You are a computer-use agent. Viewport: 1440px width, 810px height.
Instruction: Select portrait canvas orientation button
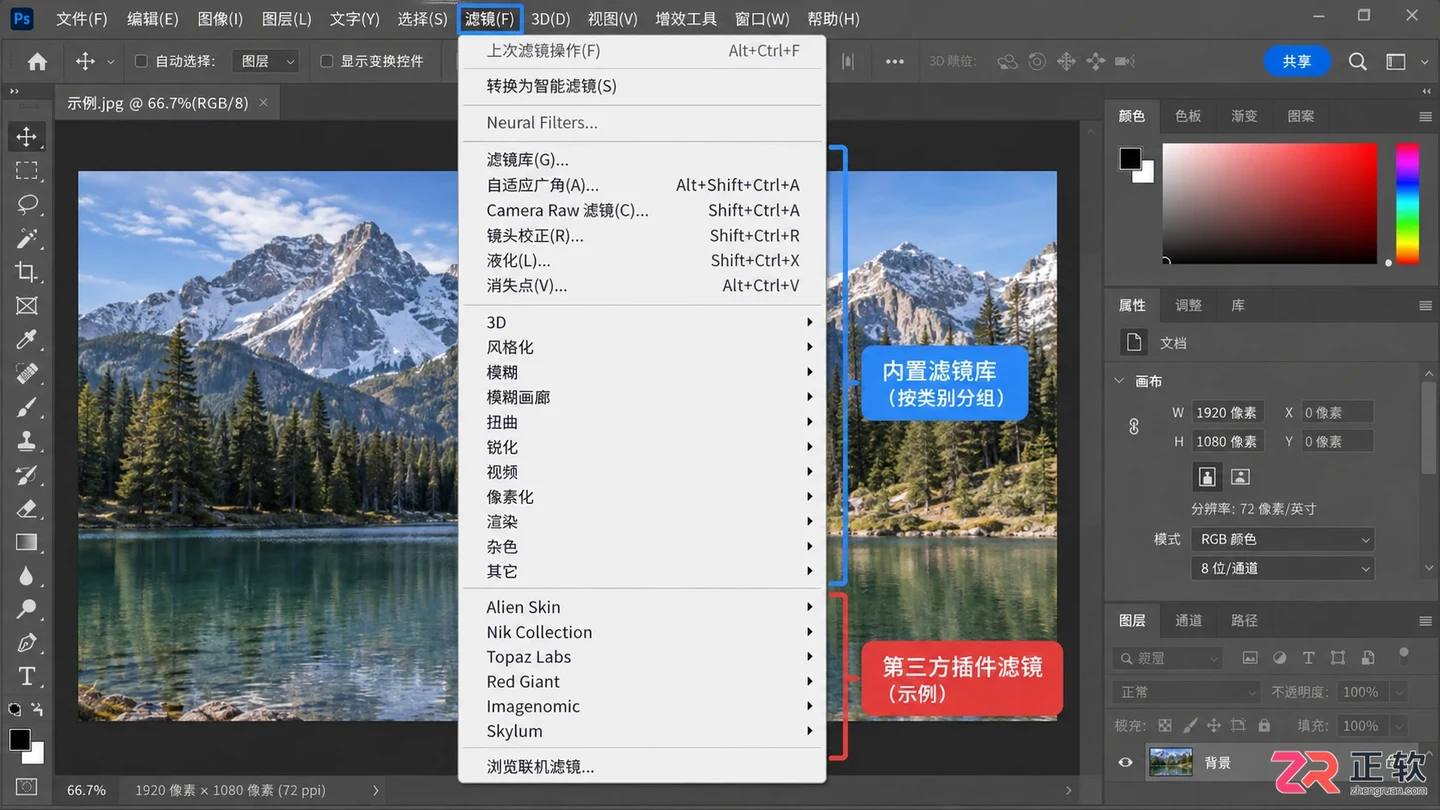tap(1207, 477)
